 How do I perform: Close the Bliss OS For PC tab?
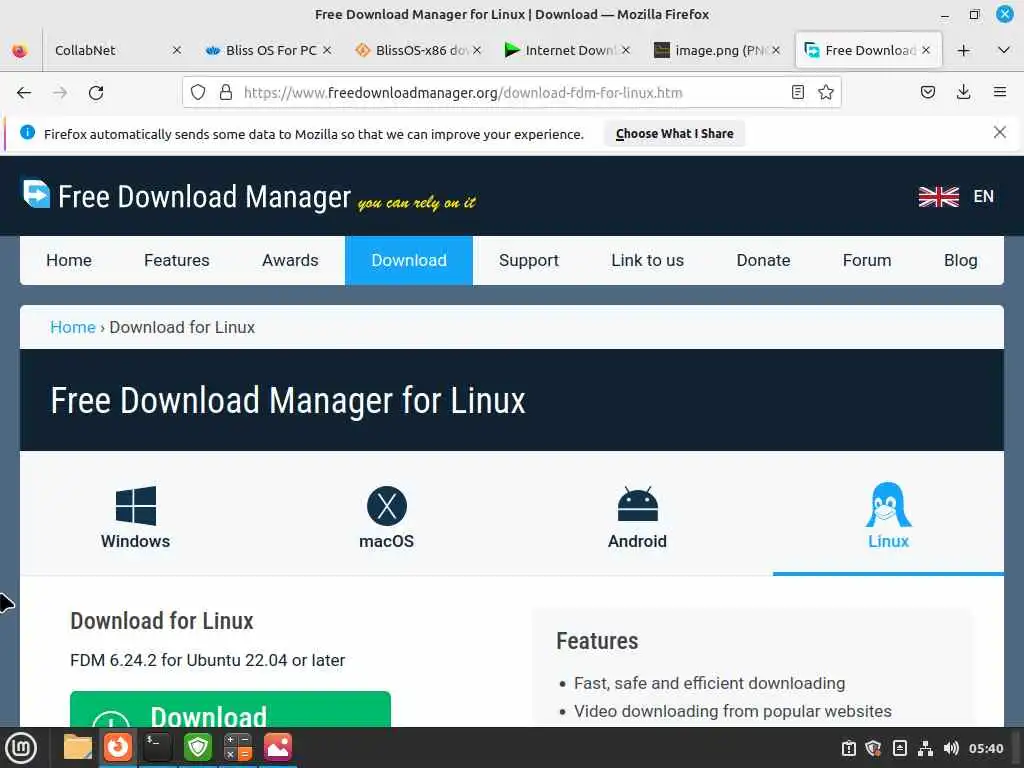pos(327,50)
